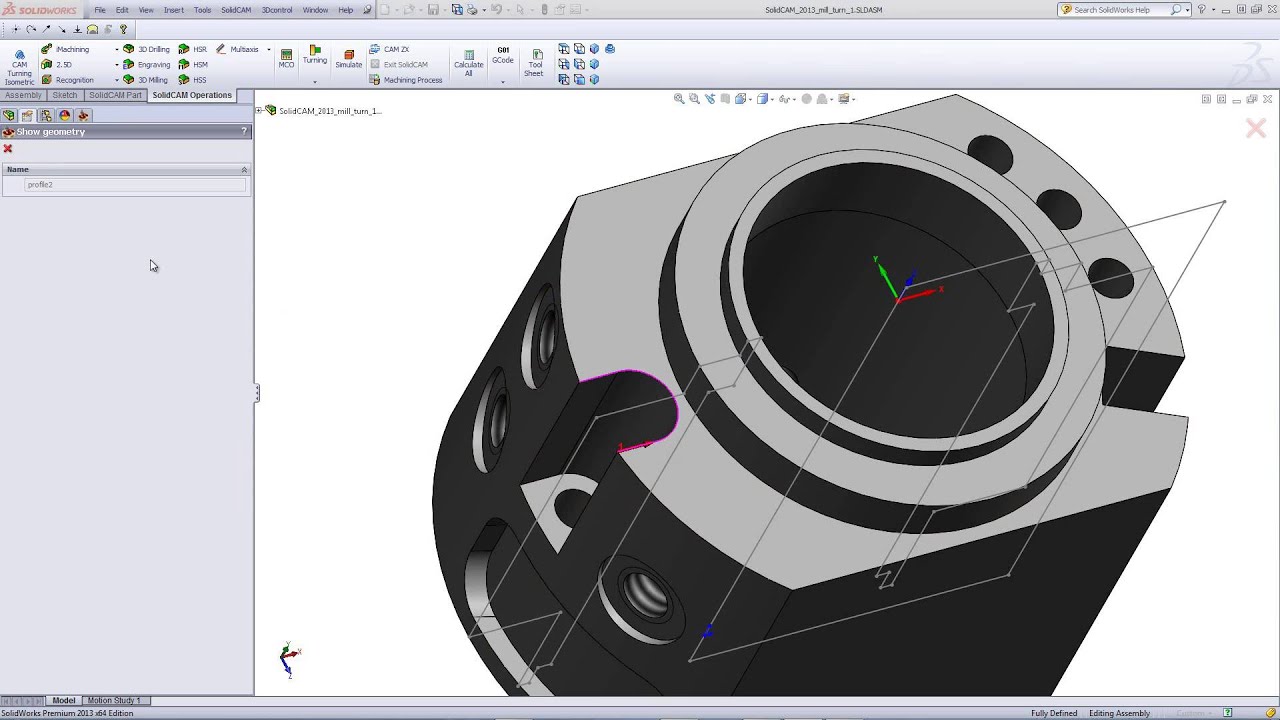Select the Motion Study 1 tab
The image size is (1280, 720).
point(114,701)
